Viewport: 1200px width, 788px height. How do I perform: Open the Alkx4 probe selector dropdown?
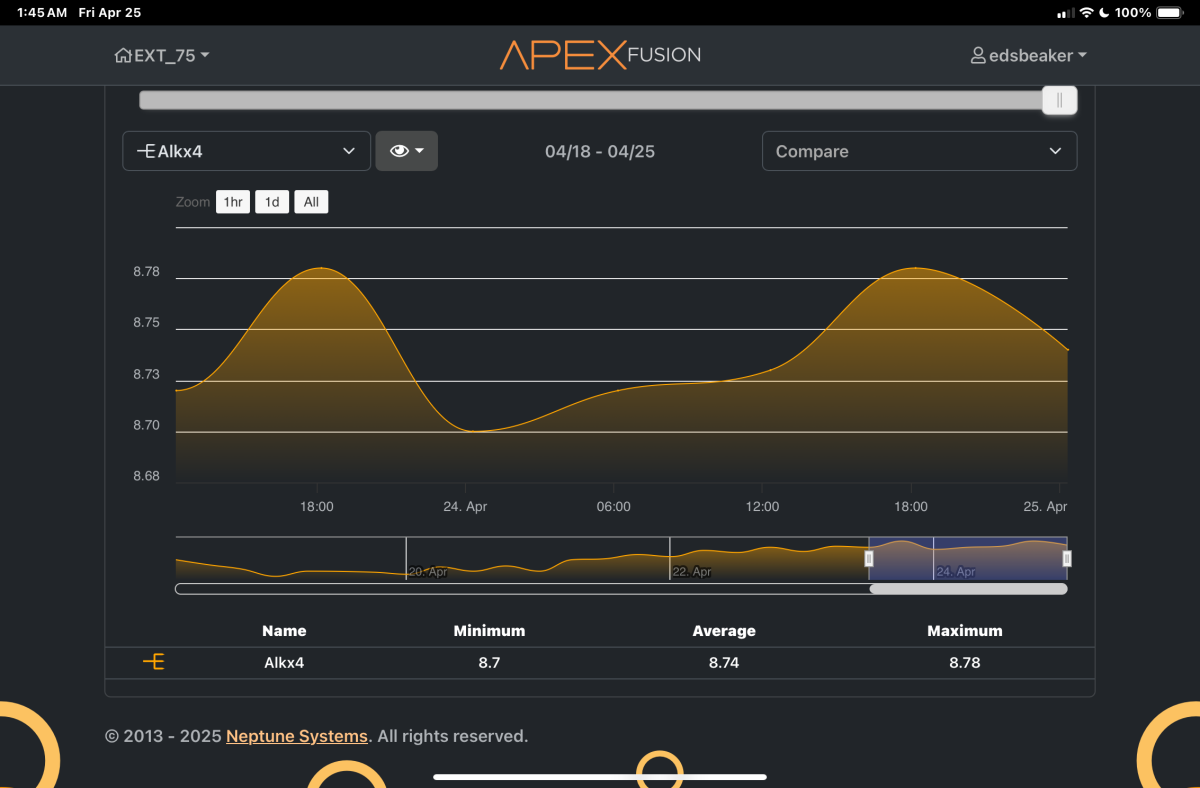coord(246,151)
